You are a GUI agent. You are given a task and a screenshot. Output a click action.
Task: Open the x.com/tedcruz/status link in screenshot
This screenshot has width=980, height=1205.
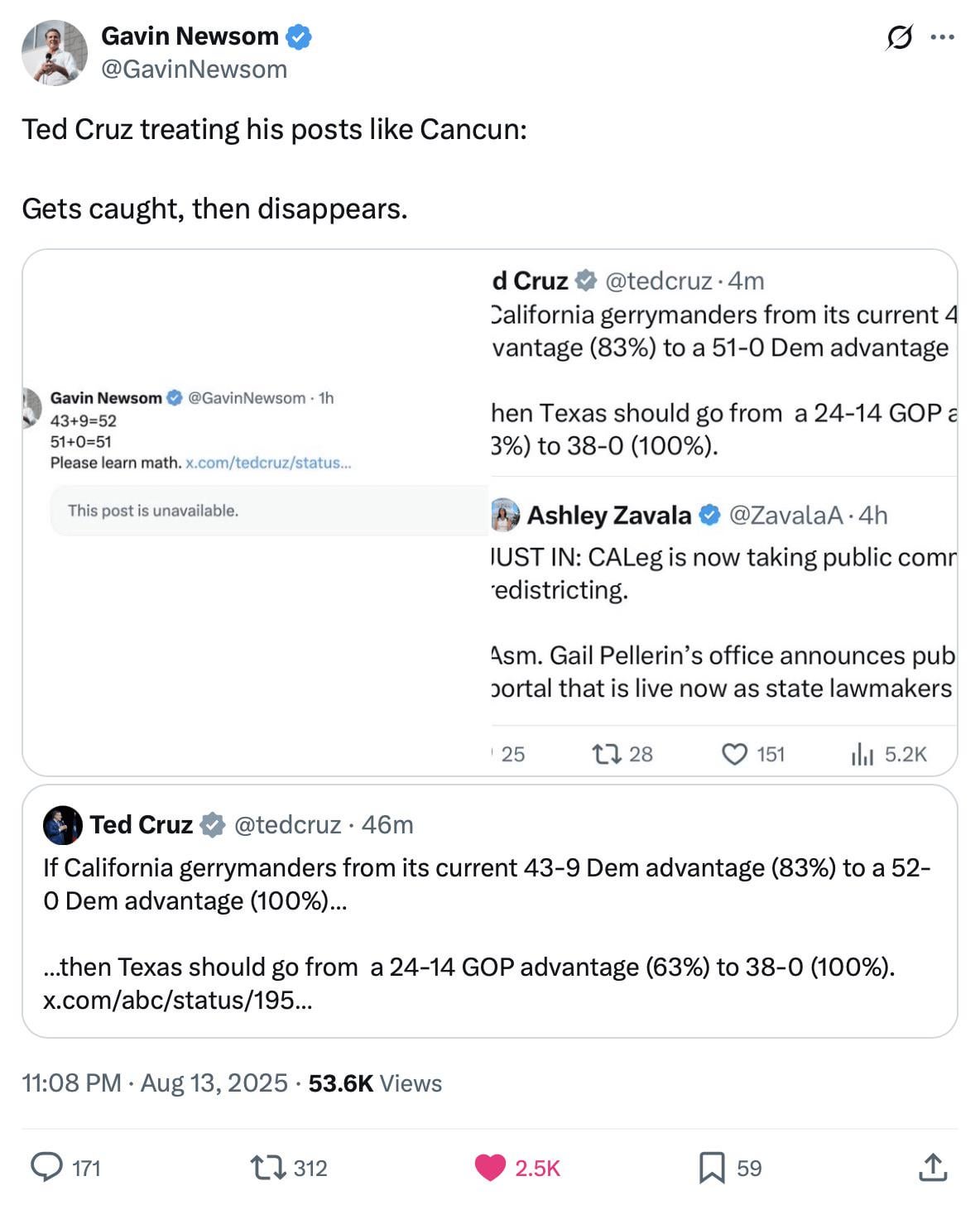[268, 463]
